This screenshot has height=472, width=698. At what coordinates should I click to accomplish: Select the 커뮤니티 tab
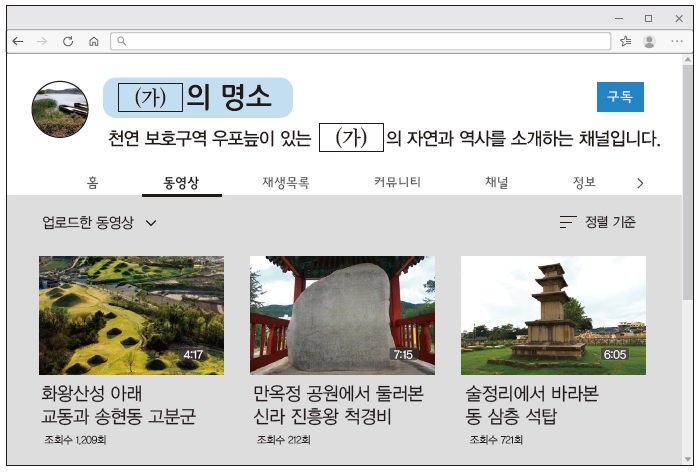click(x=397, y=182)
